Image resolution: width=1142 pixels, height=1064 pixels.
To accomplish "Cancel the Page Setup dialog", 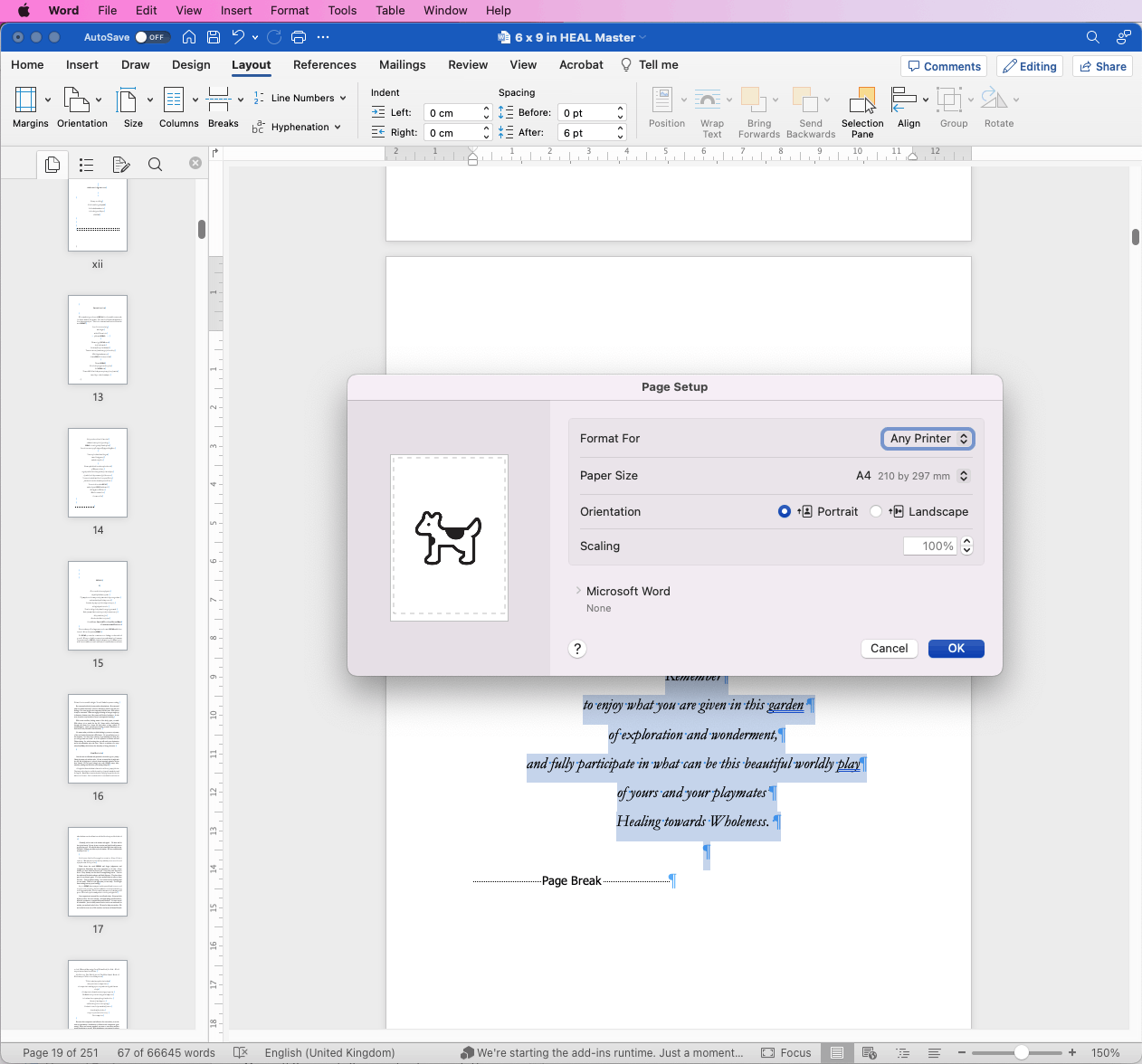I will [x=889, y=648].
